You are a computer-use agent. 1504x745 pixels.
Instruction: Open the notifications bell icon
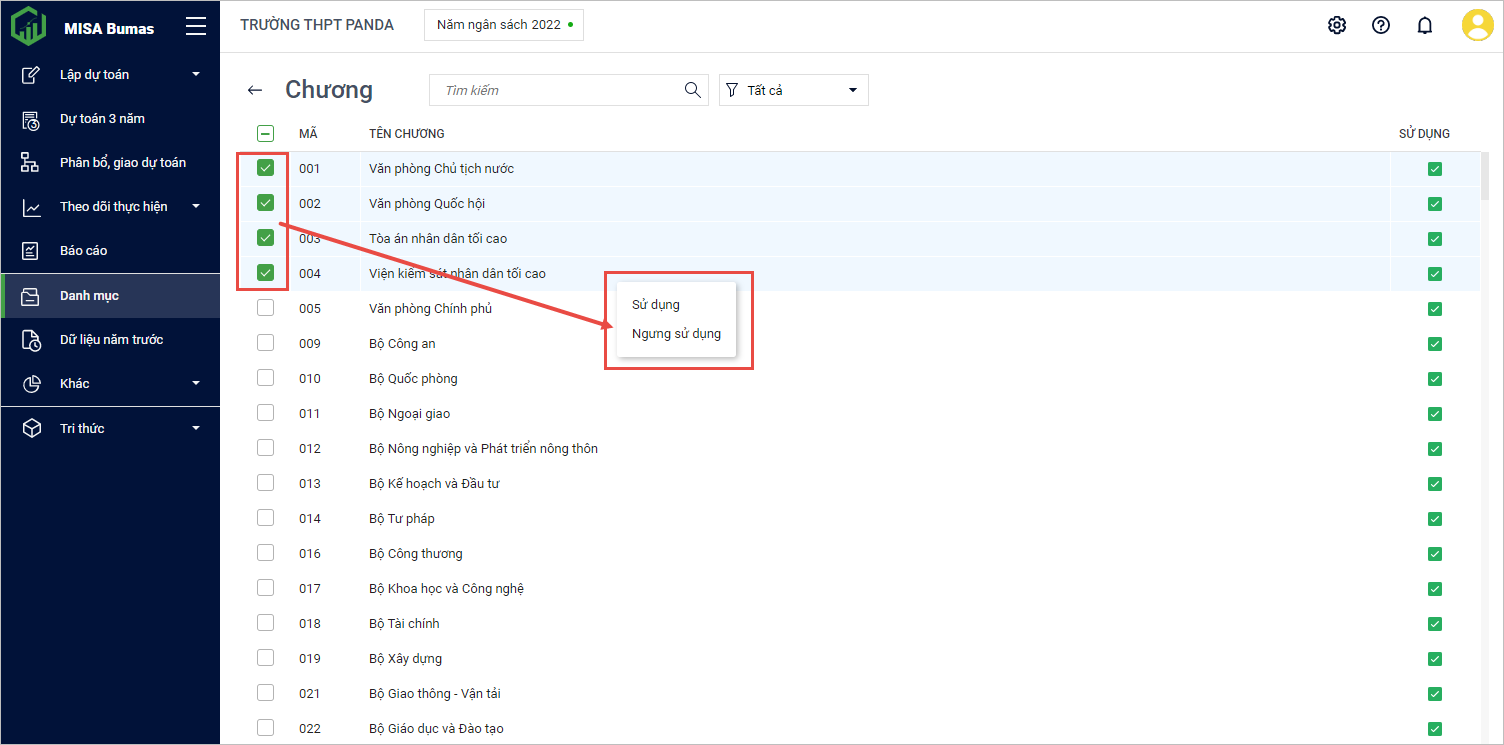point(1425,26)
